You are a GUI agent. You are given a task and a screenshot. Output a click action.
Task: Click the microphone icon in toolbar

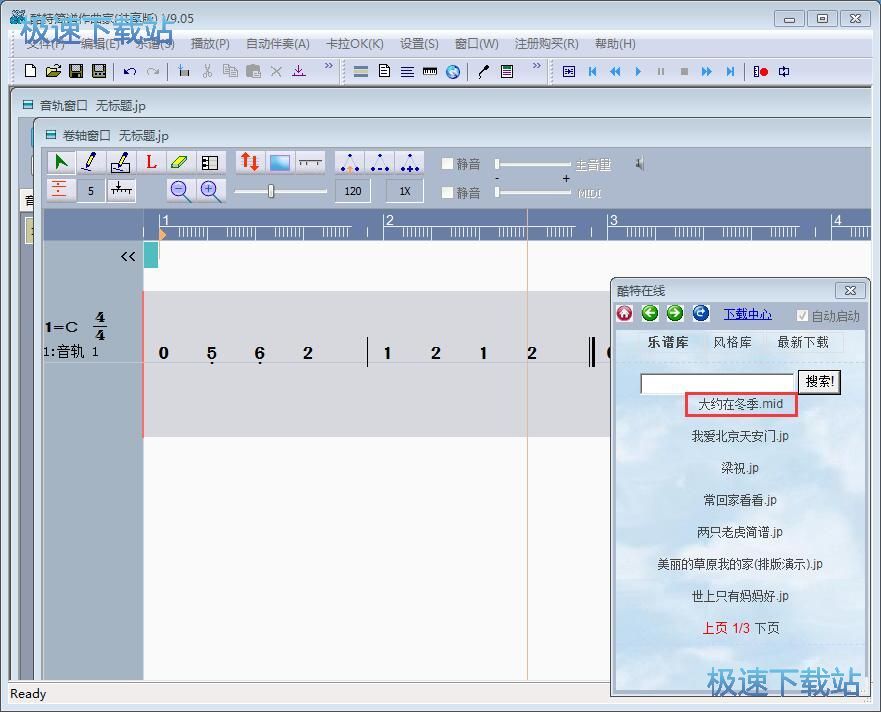(483, 71)
